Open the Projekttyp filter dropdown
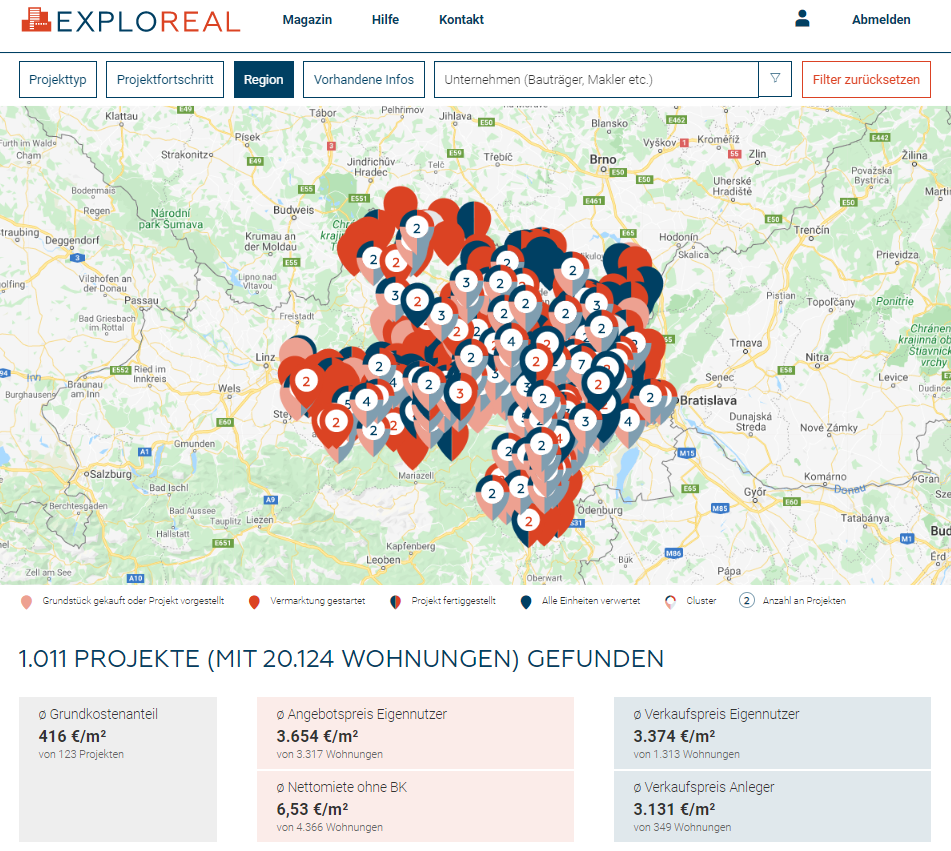This screenshot has height=851, width=951. coord(58,80)
